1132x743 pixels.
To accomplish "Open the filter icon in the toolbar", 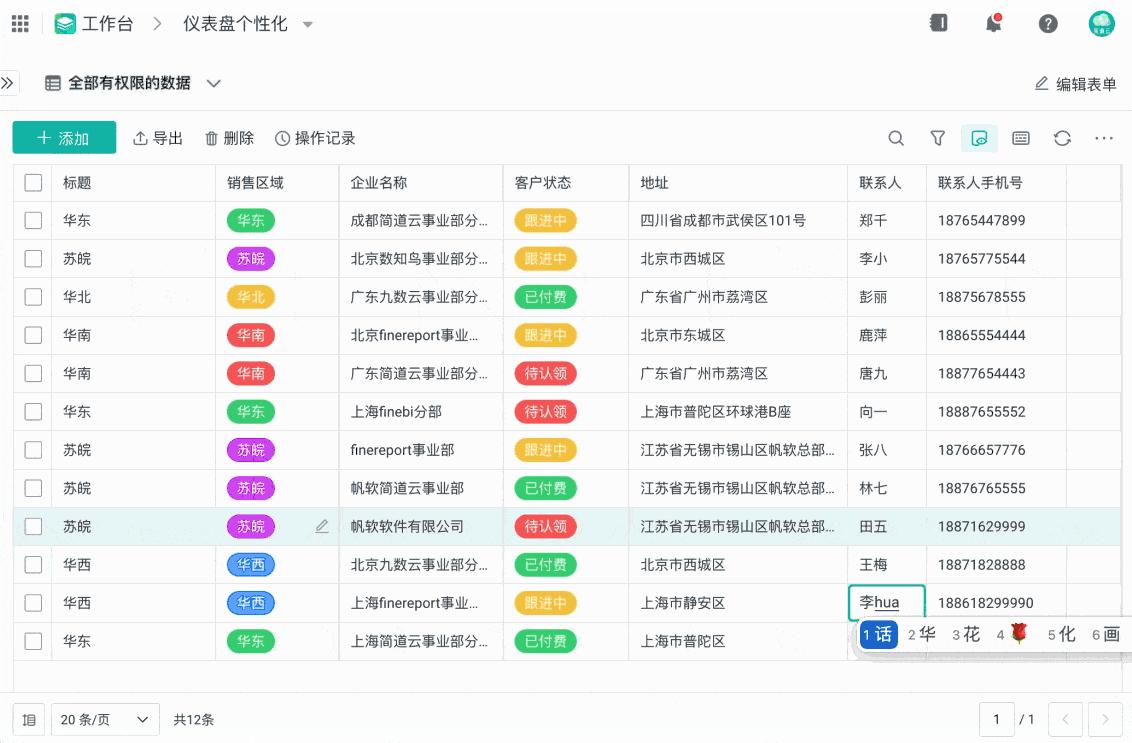I will pos(937,138).
